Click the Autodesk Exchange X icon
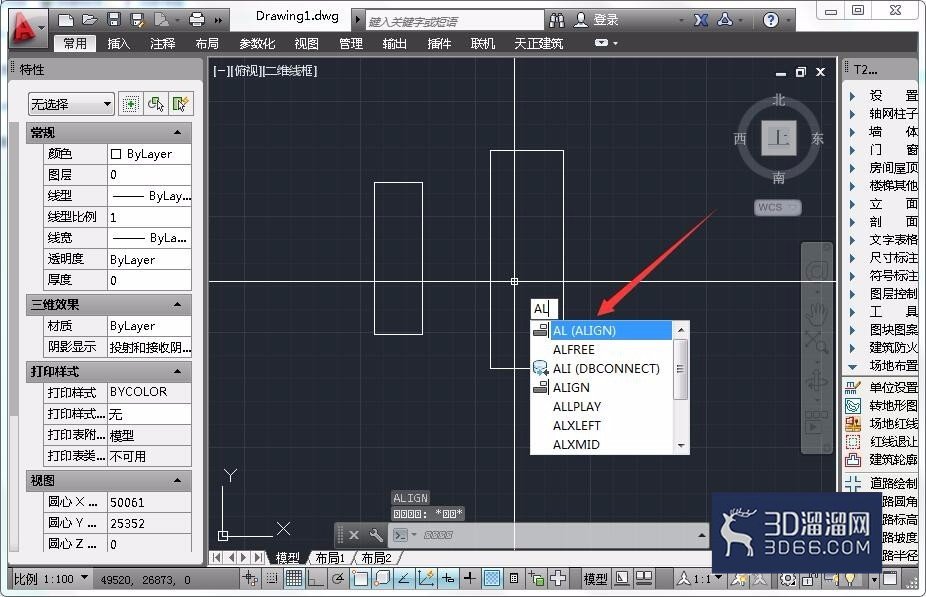 [701, 20]
